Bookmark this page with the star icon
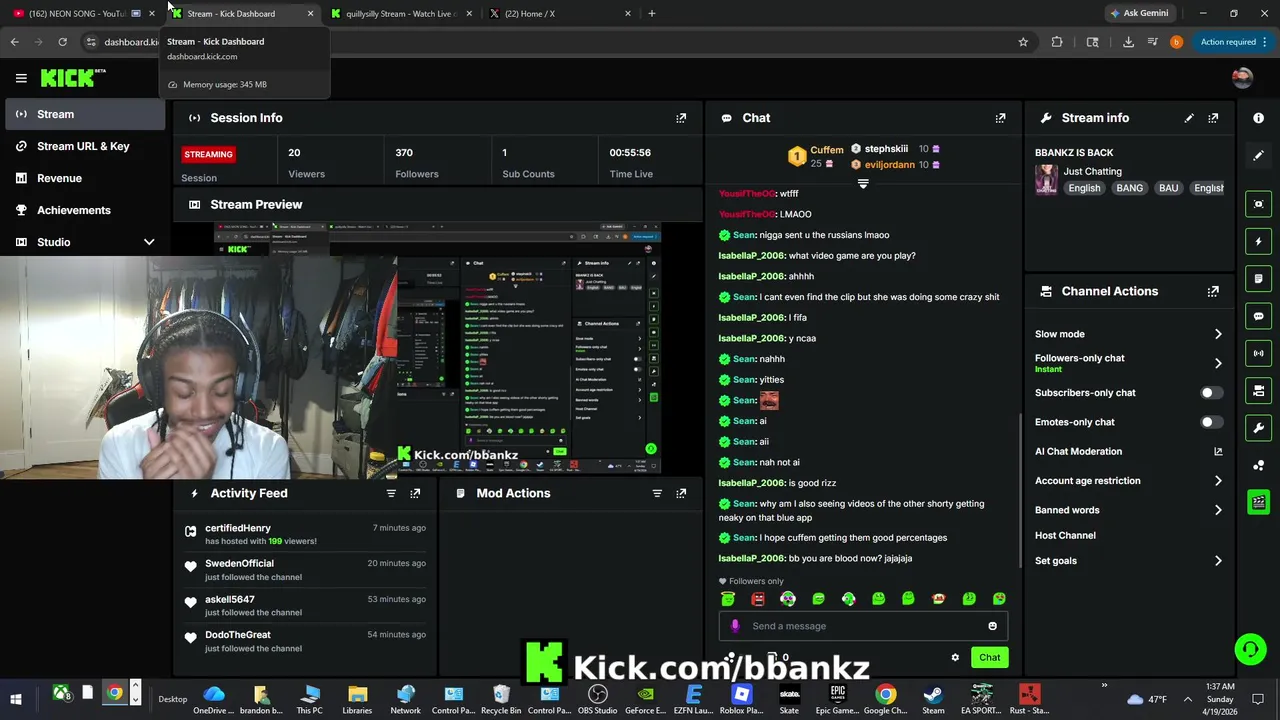Image resolution: width=1280 pixels, height=720 pixels. (x=1023, y=42)
